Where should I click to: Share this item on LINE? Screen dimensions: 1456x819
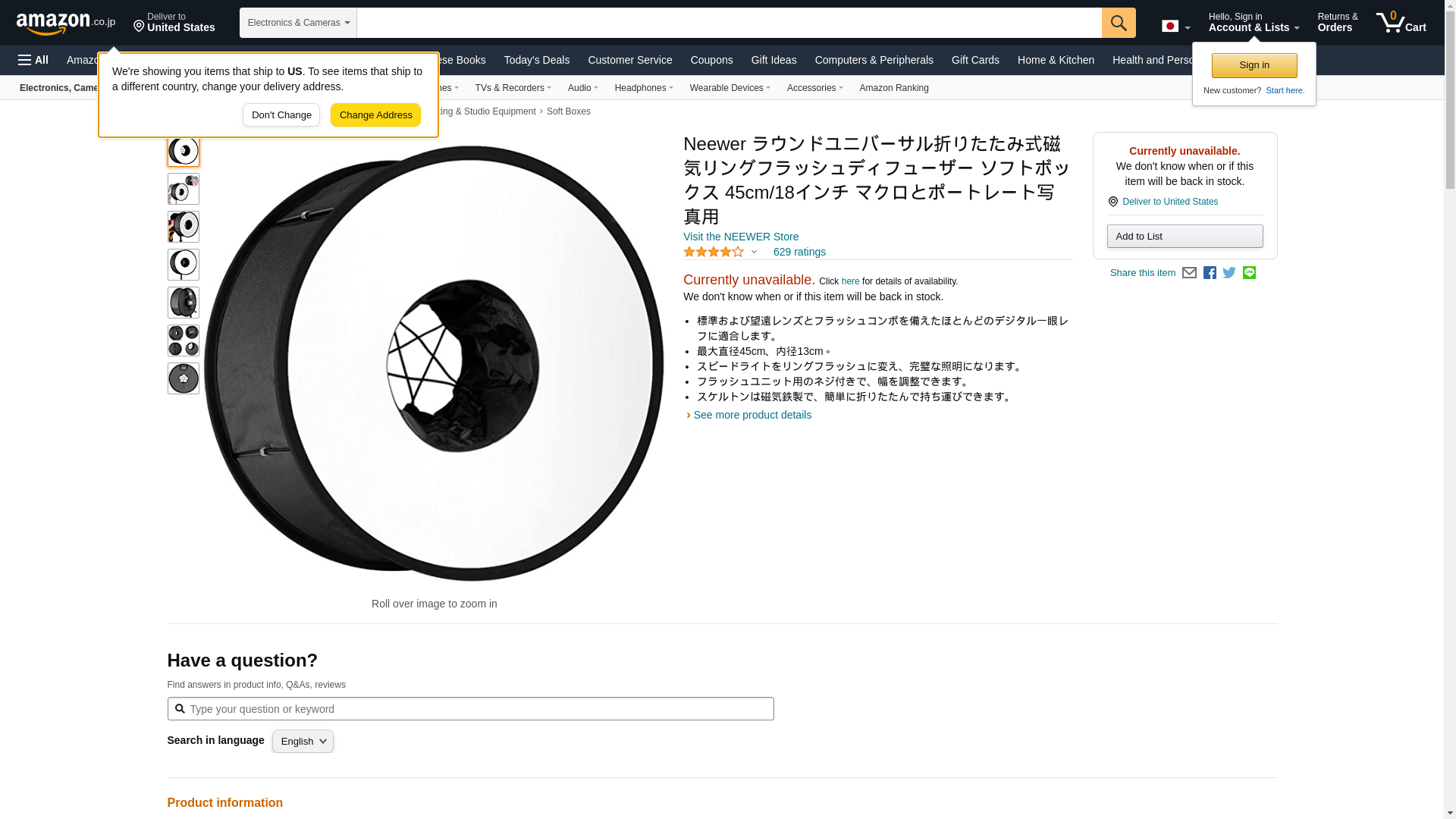(1249, 273)
